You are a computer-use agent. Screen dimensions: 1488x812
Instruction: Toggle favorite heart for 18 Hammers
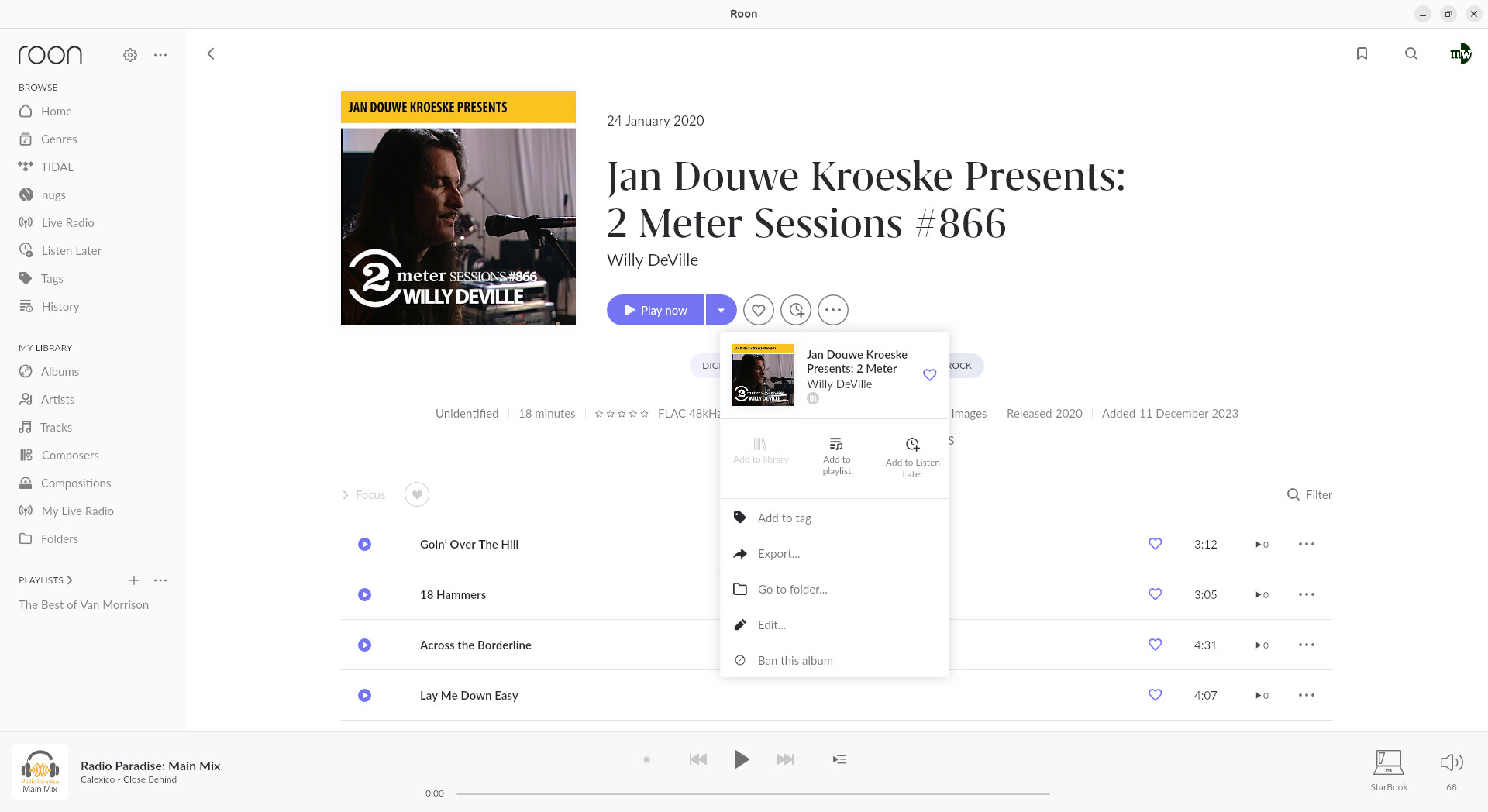pos(1155,594)
